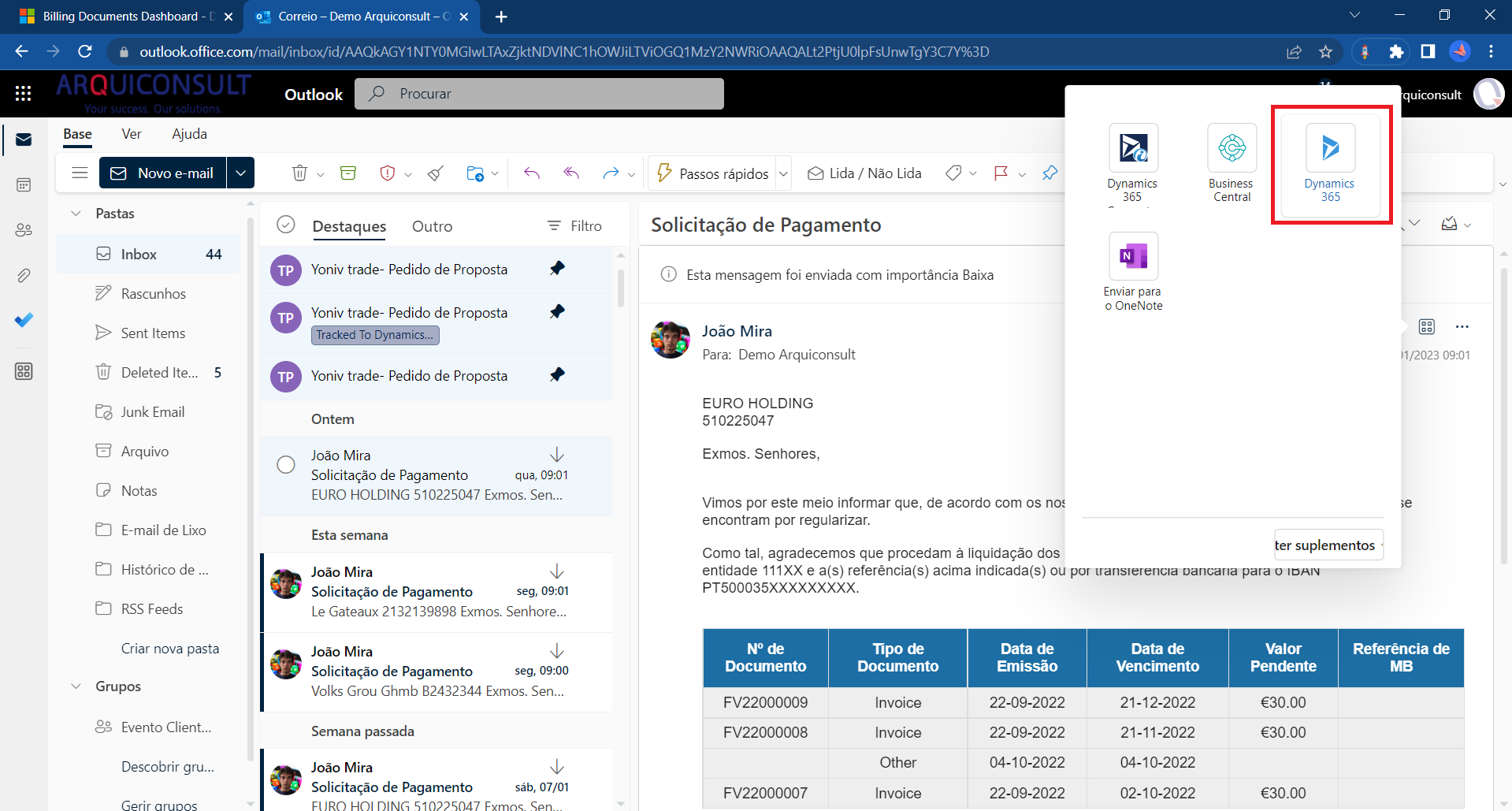
Task: Select the João Mira qua 09:01 message circle
Action: tap(286, 465)
